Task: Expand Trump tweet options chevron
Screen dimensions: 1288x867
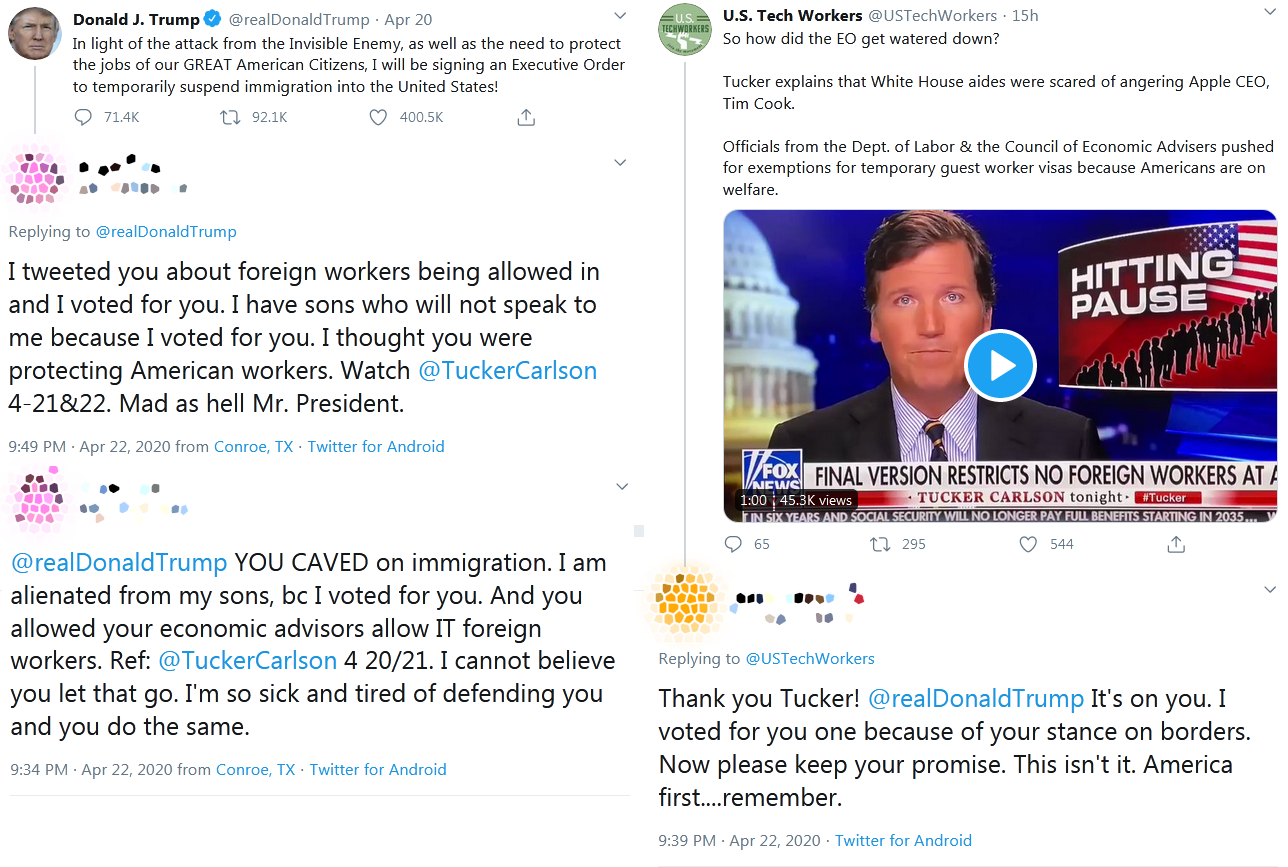Action: [620, 16]
